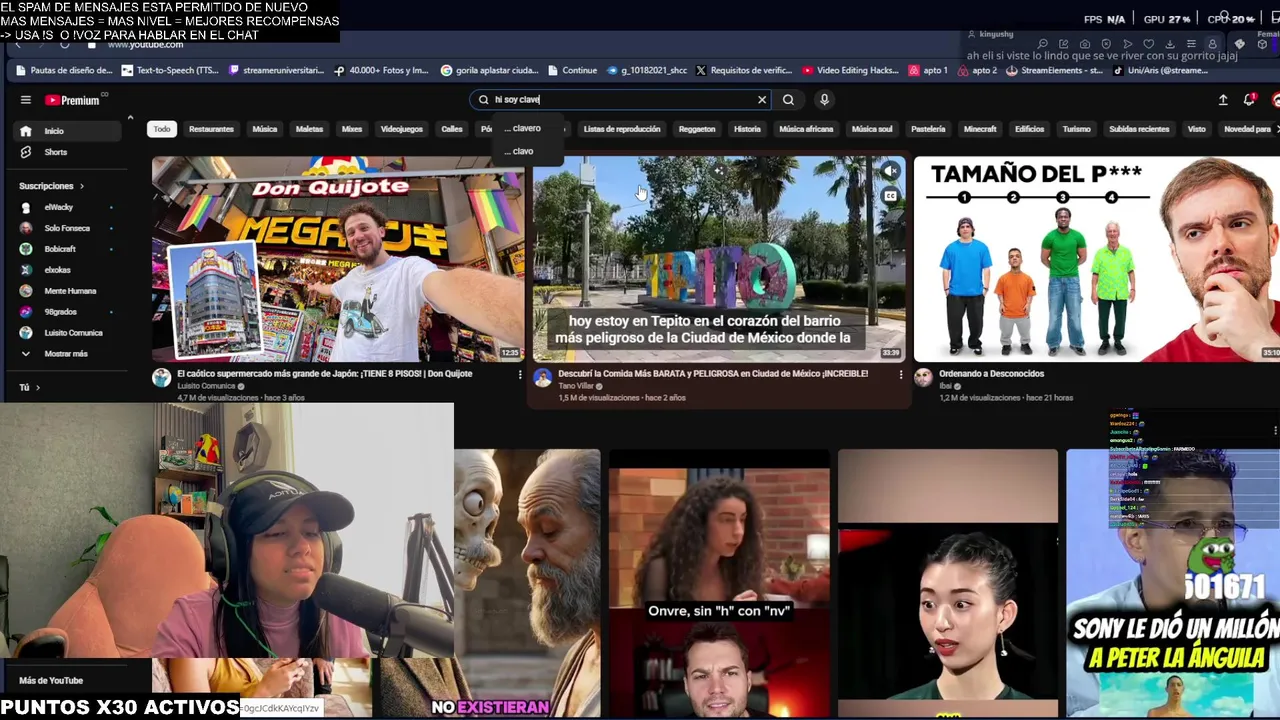Select the Turismo filter chip
This screenshot has height=720, width=1280.
pos(1076,129)
